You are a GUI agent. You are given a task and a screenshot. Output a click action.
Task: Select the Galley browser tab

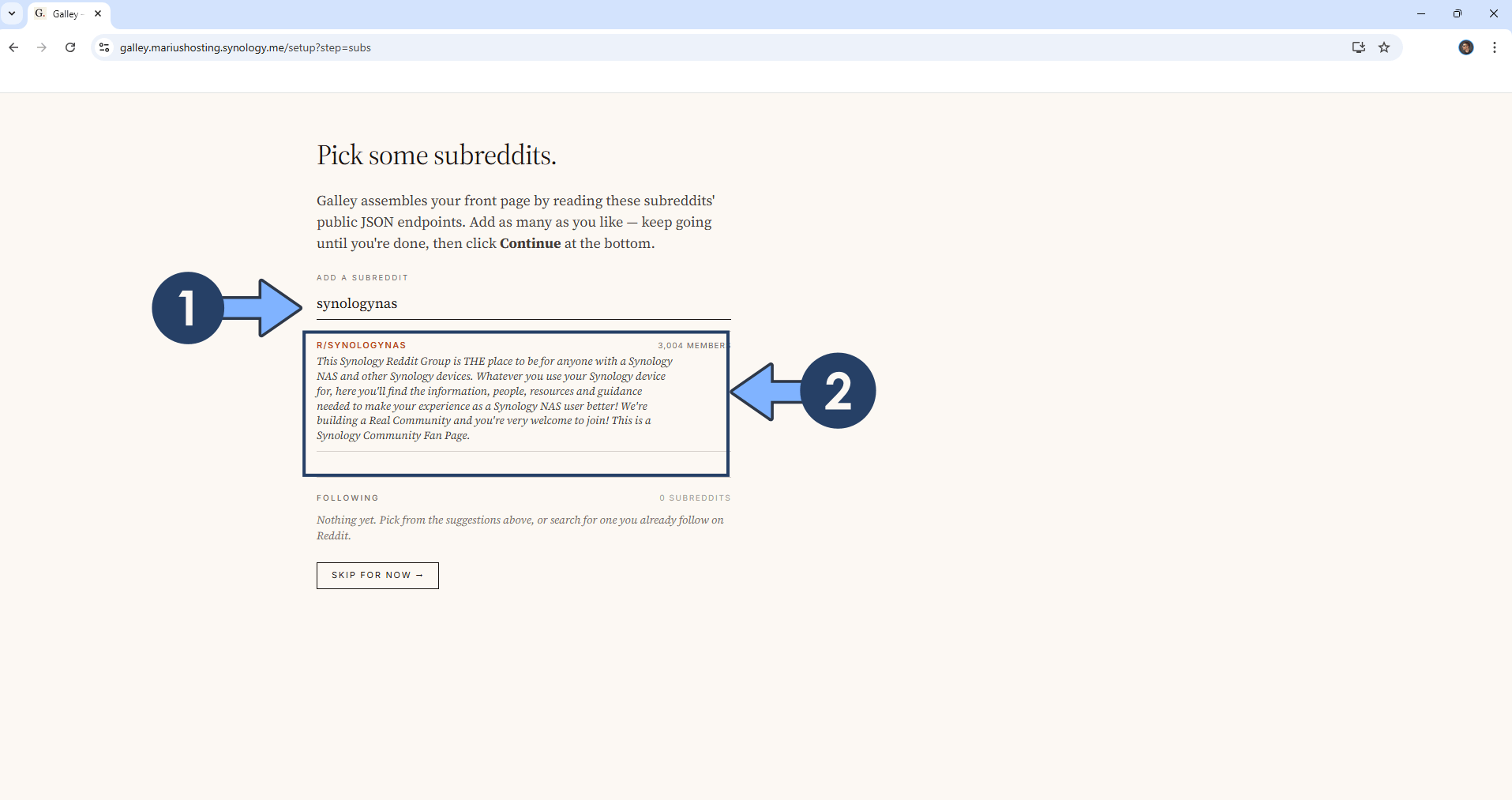[69, 14]
